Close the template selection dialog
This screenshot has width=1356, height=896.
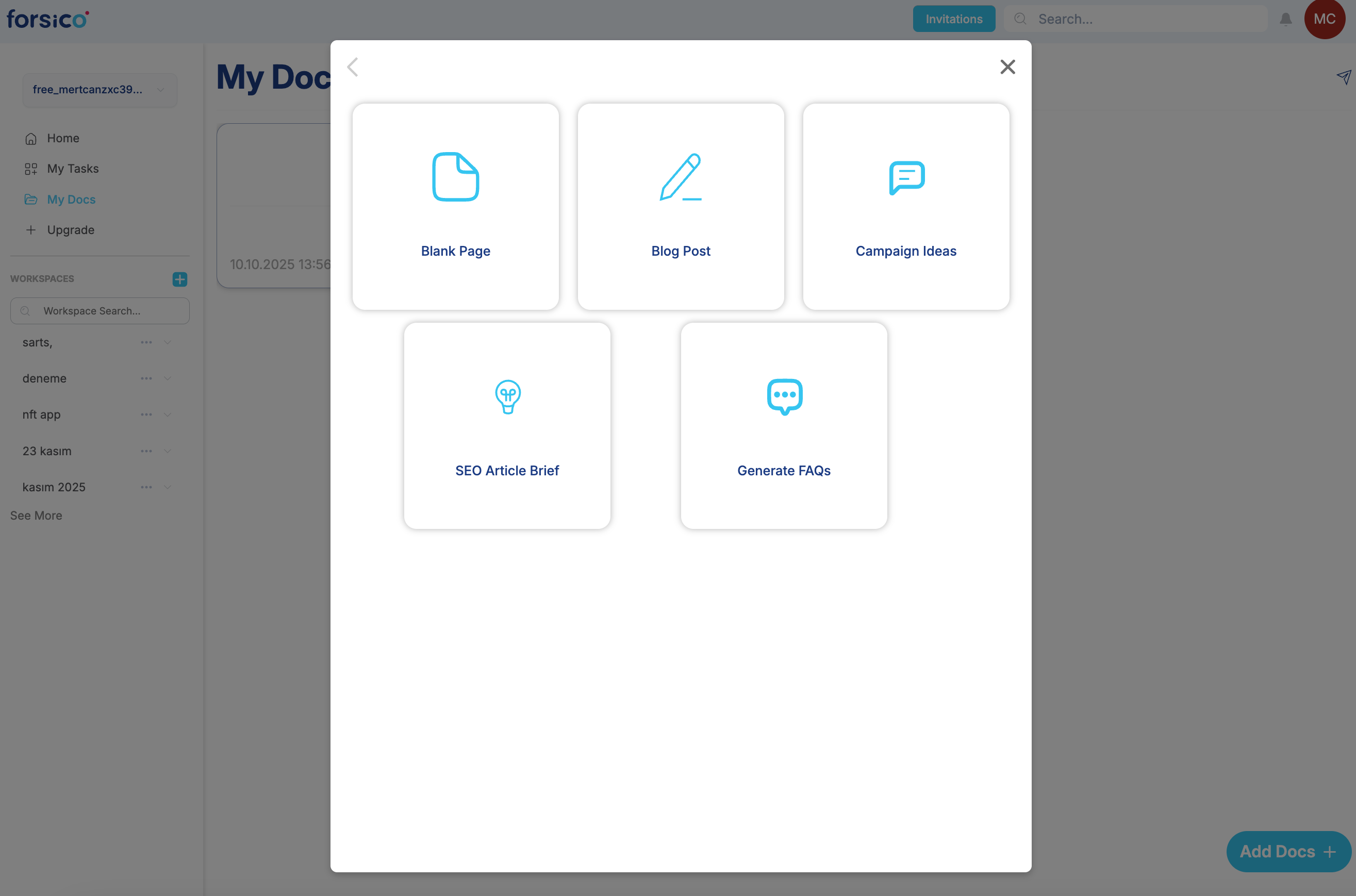(1007, 67)
